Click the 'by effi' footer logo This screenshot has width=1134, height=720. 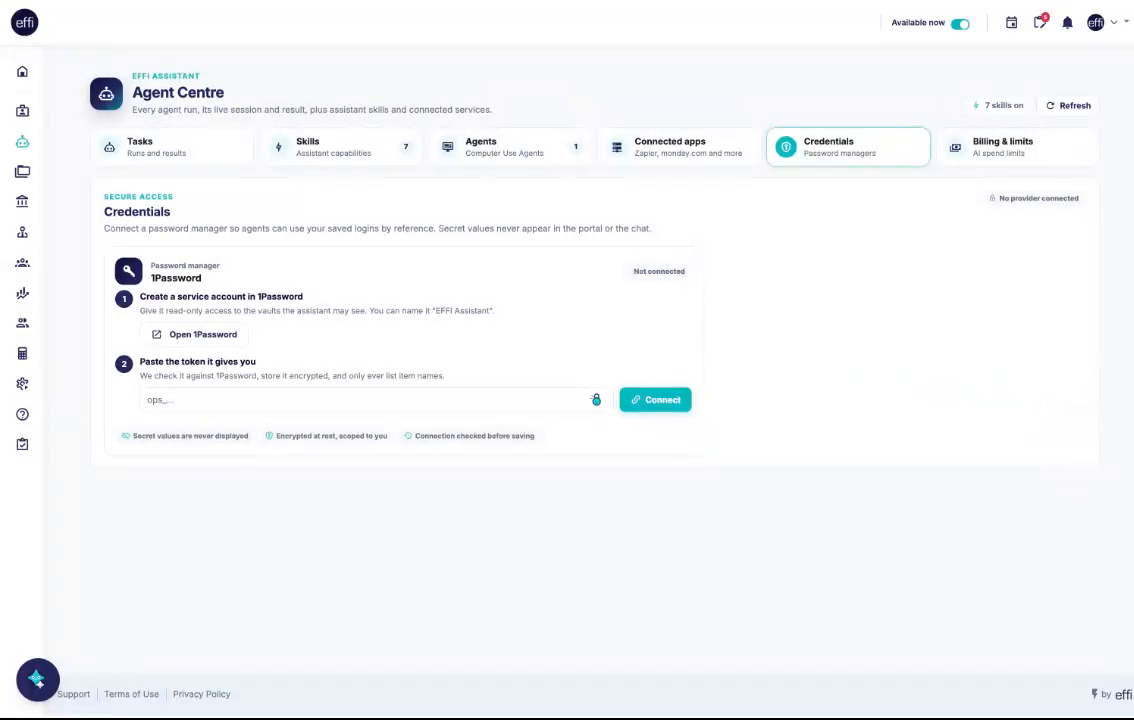click(1112, 694)
